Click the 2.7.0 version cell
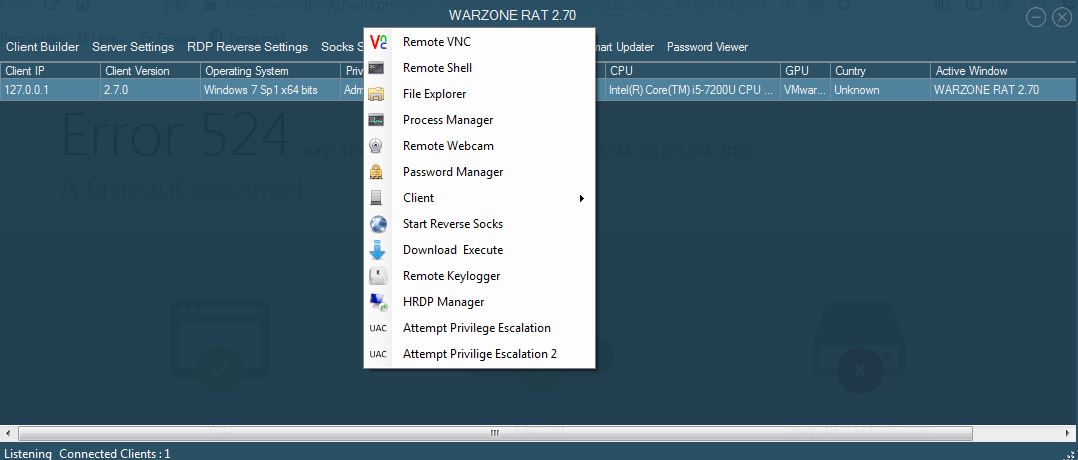The image size is (1078, 460). point(151,90)
